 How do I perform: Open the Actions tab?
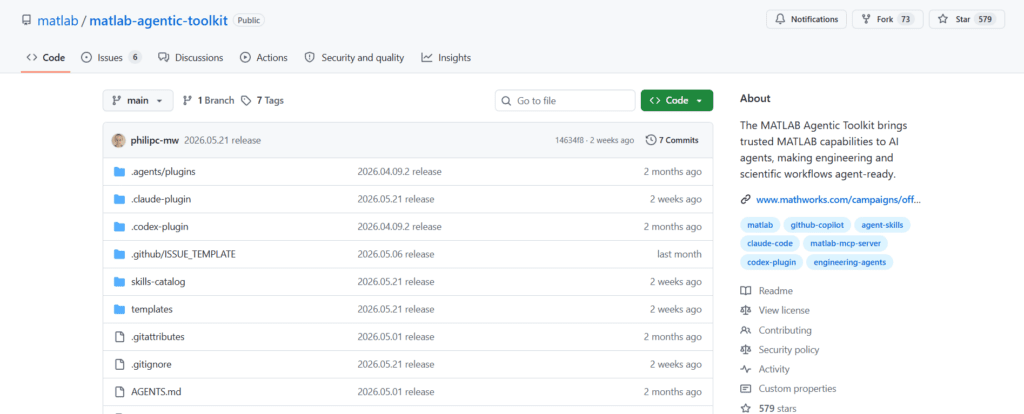[264, 57]
